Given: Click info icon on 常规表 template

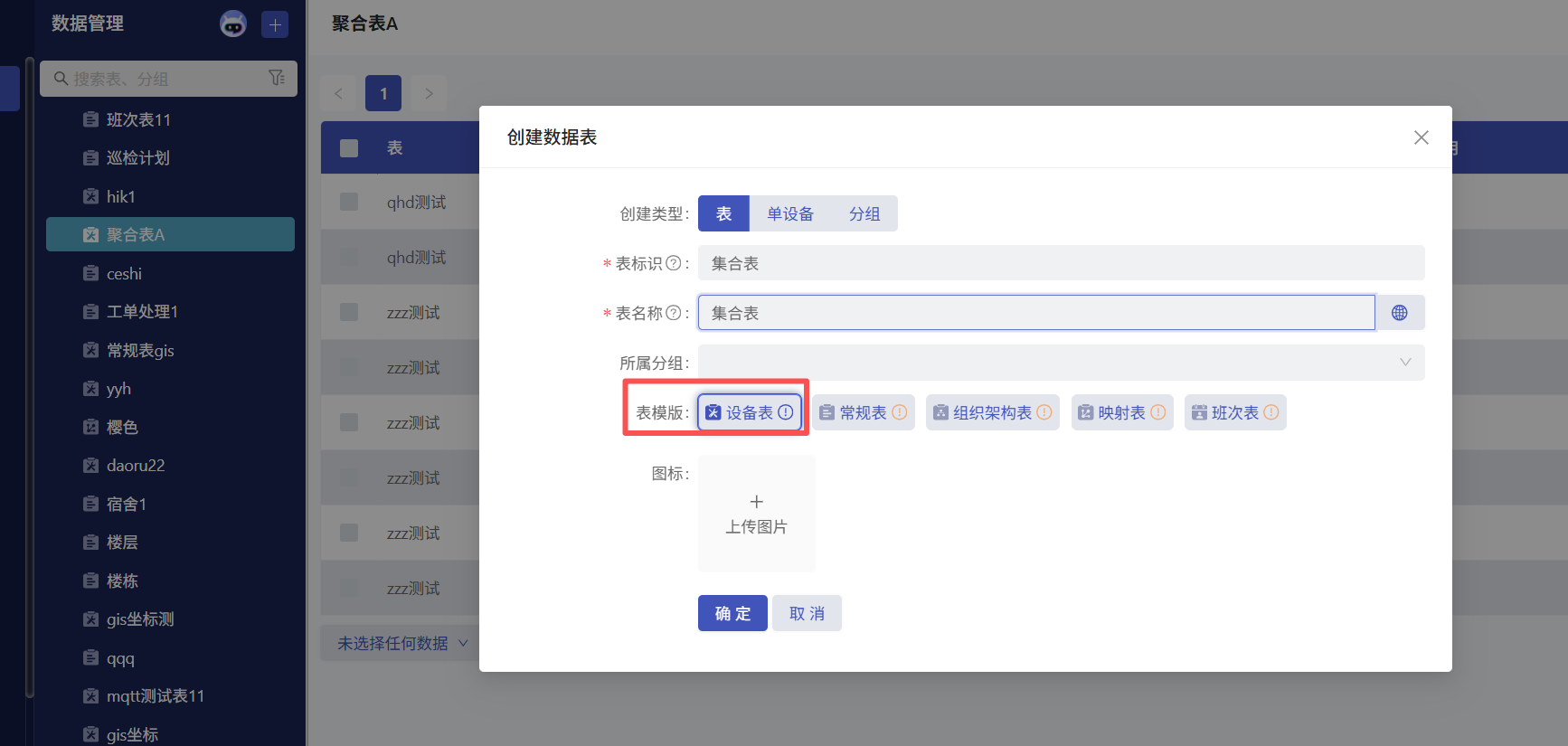Looking at the screenshot, I should click(900, 412).
